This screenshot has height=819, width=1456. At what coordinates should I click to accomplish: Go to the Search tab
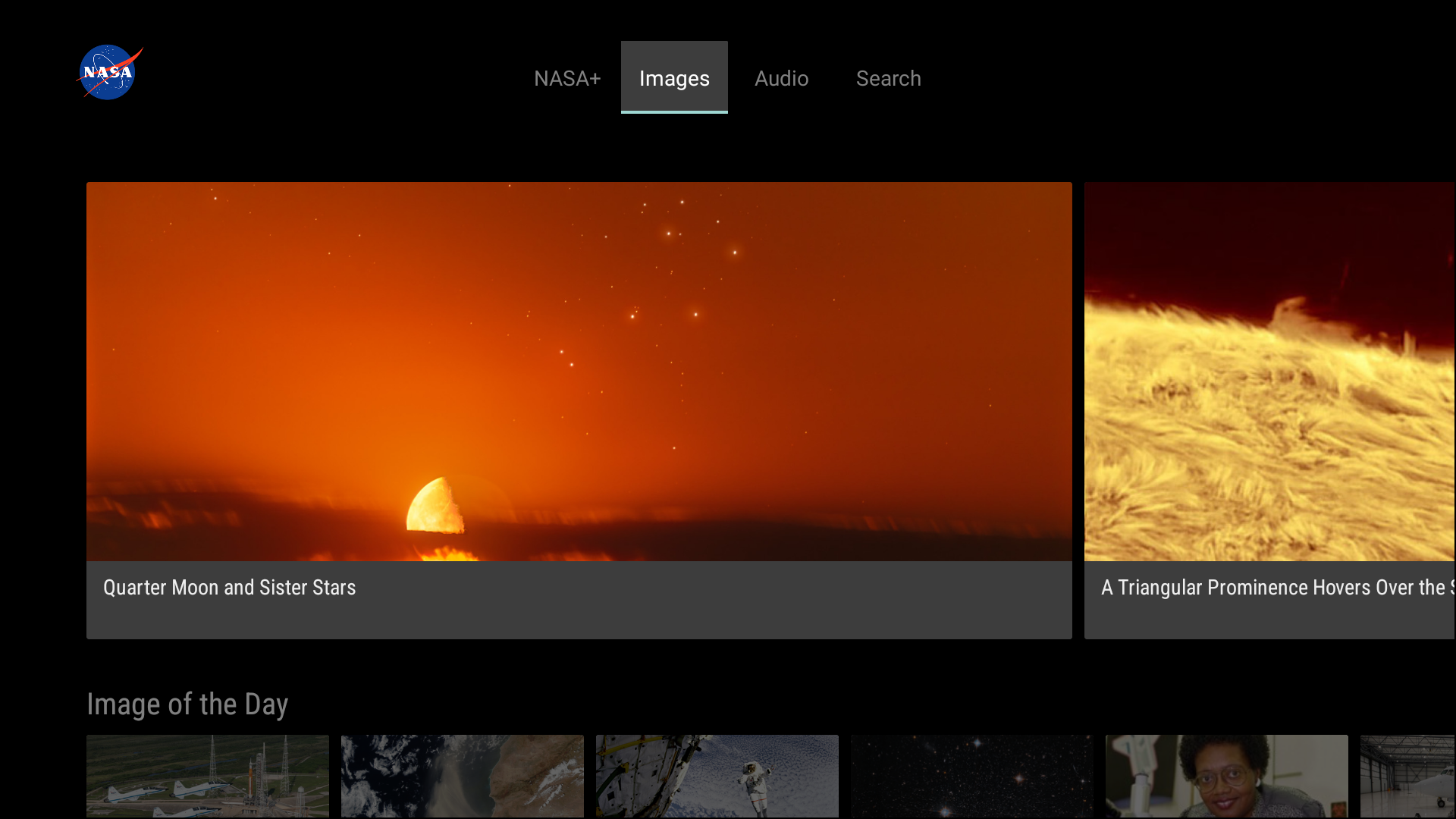pos(888,78)
